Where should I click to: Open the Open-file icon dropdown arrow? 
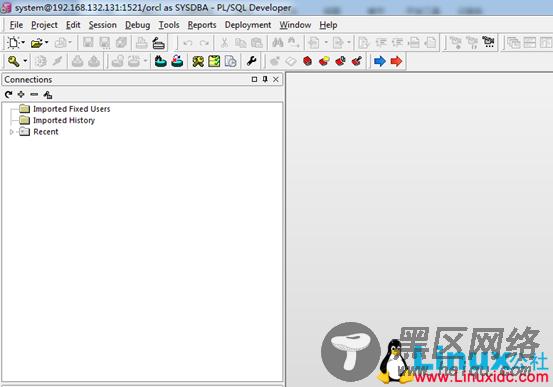tap(46, 43)
